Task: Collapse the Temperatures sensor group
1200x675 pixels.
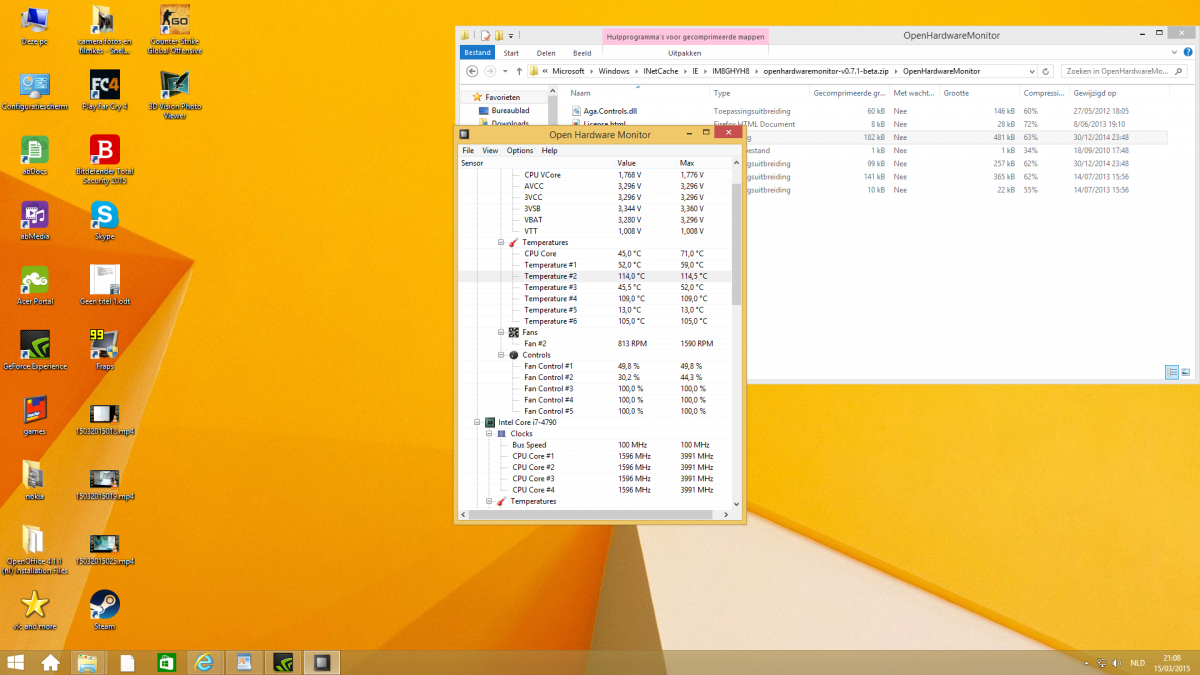Action: point(501,243)
